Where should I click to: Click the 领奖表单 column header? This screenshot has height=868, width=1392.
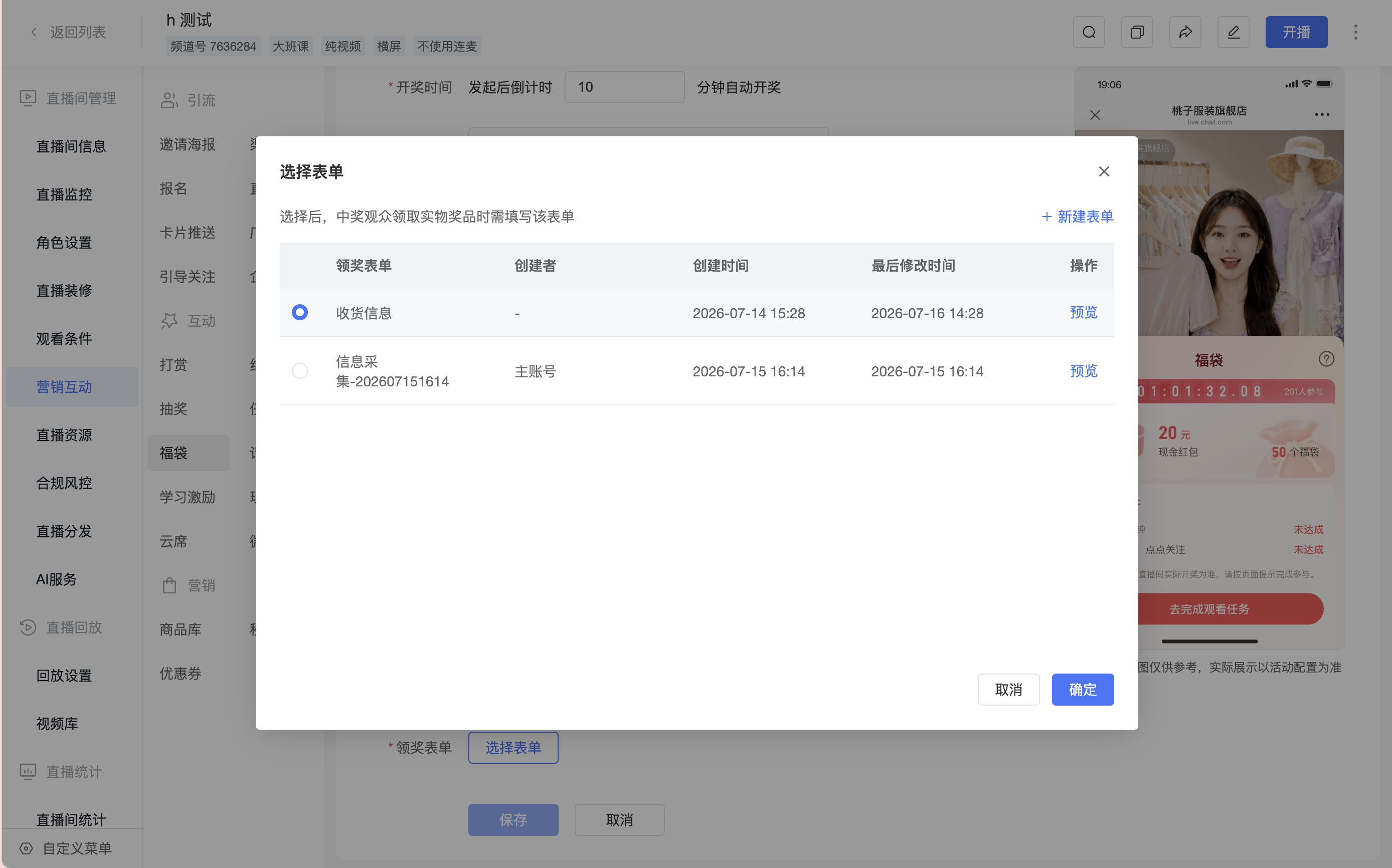(364, 266)
